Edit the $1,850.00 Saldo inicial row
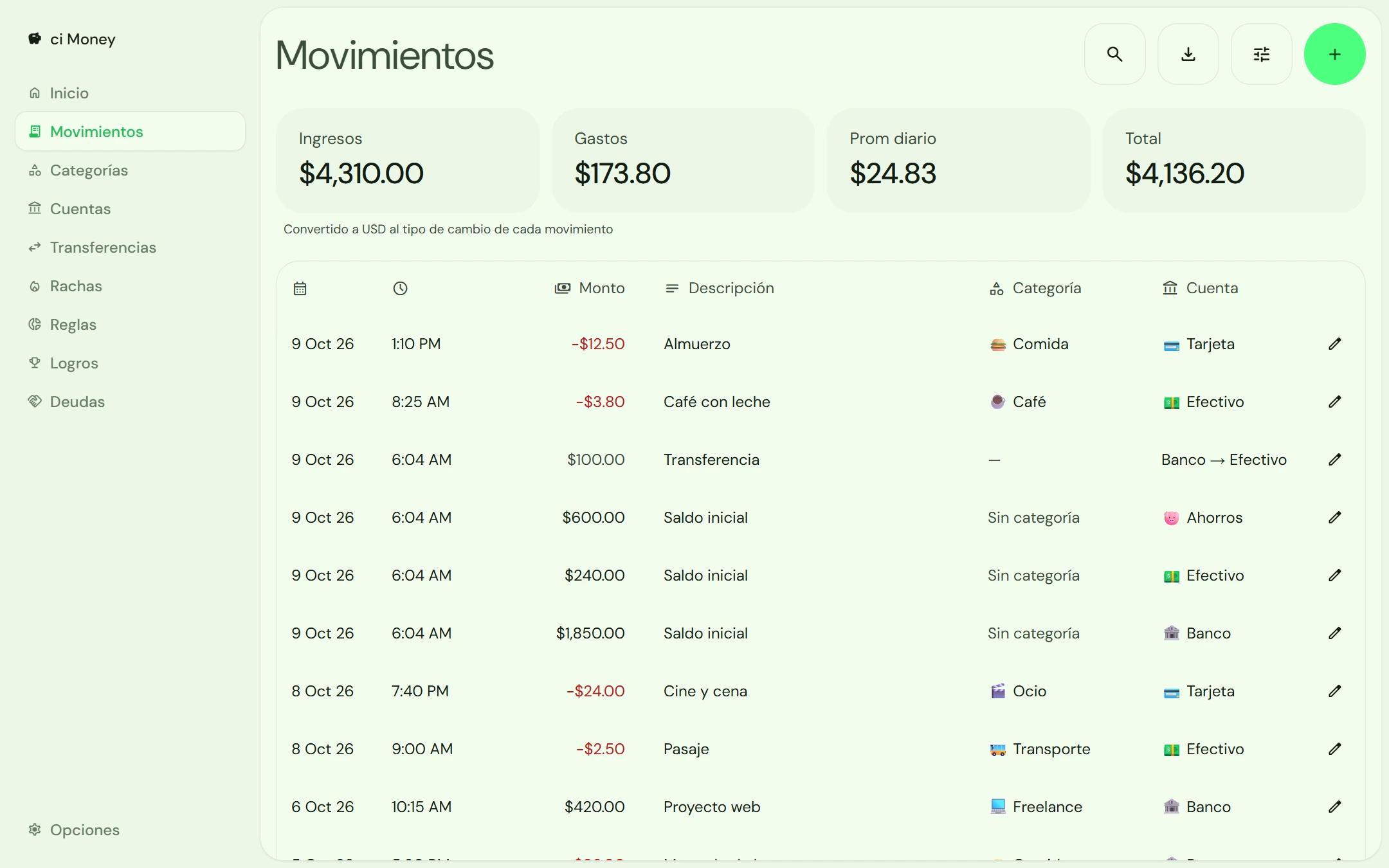The image size is (1389, 868). (1335, 633)
